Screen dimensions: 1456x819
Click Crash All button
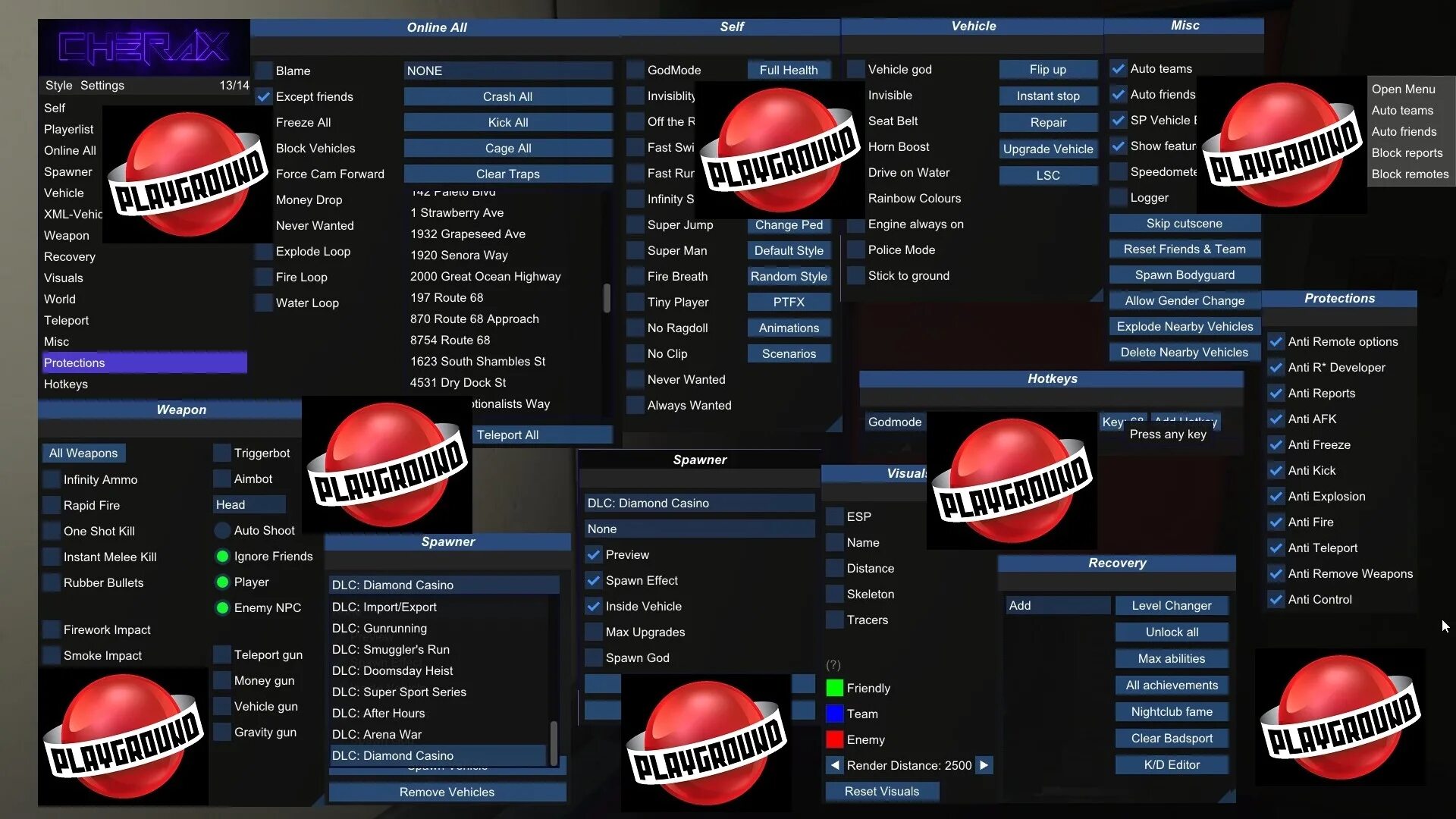tap(508, 96)
